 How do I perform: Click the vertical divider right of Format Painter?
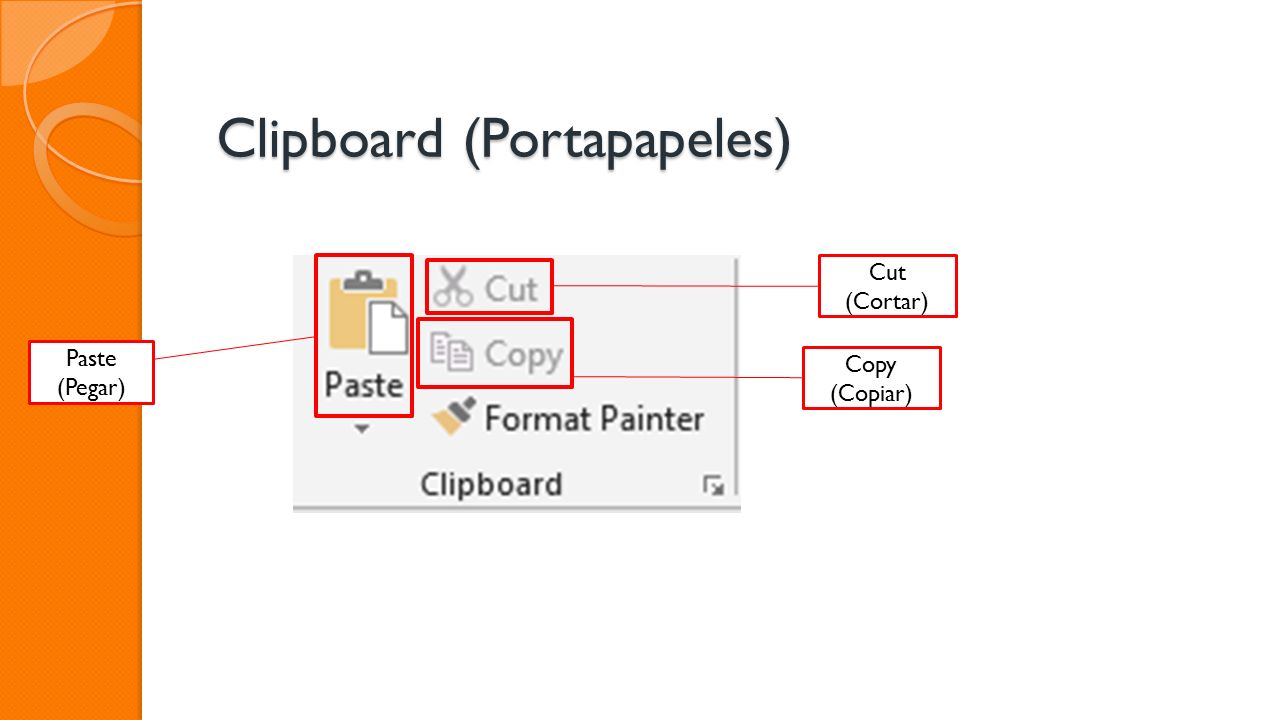738,376
